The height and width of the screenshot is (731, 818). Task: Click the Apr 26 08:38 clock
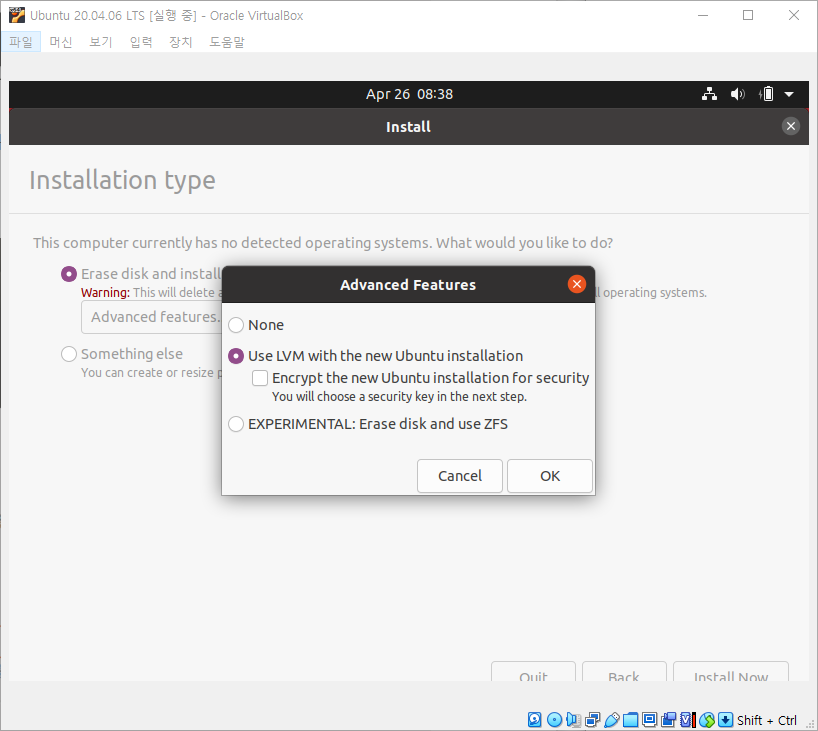pyautogui.click(x=410, y=94)
